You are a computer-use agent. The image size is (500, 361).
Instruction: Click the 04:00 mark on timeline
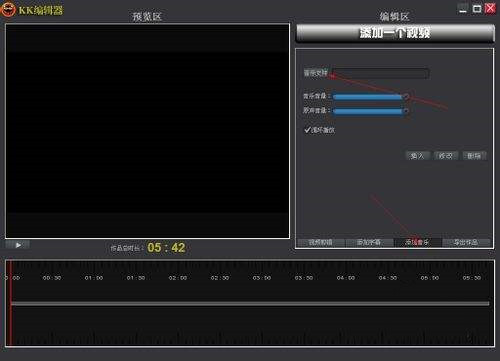click(x=346, y=278)
